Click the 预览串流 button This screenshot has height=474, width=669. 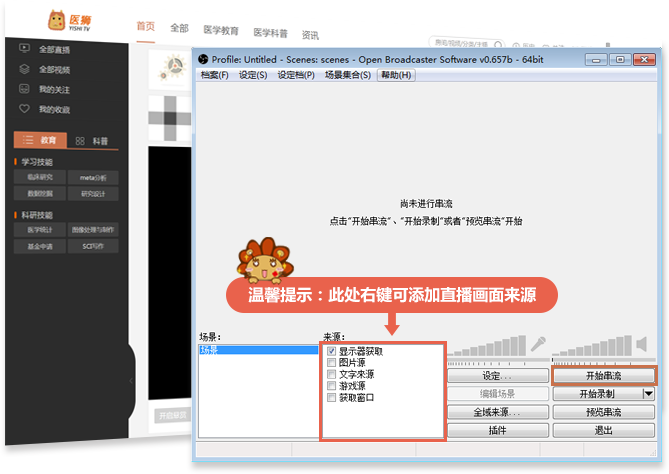click(604, 412)
